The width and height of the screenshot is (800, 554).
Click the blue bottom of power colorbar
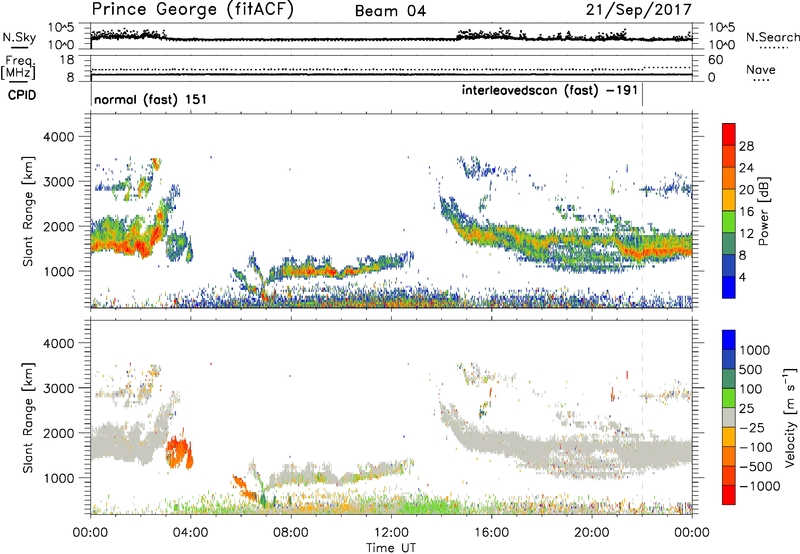click(x=729, y=287)
